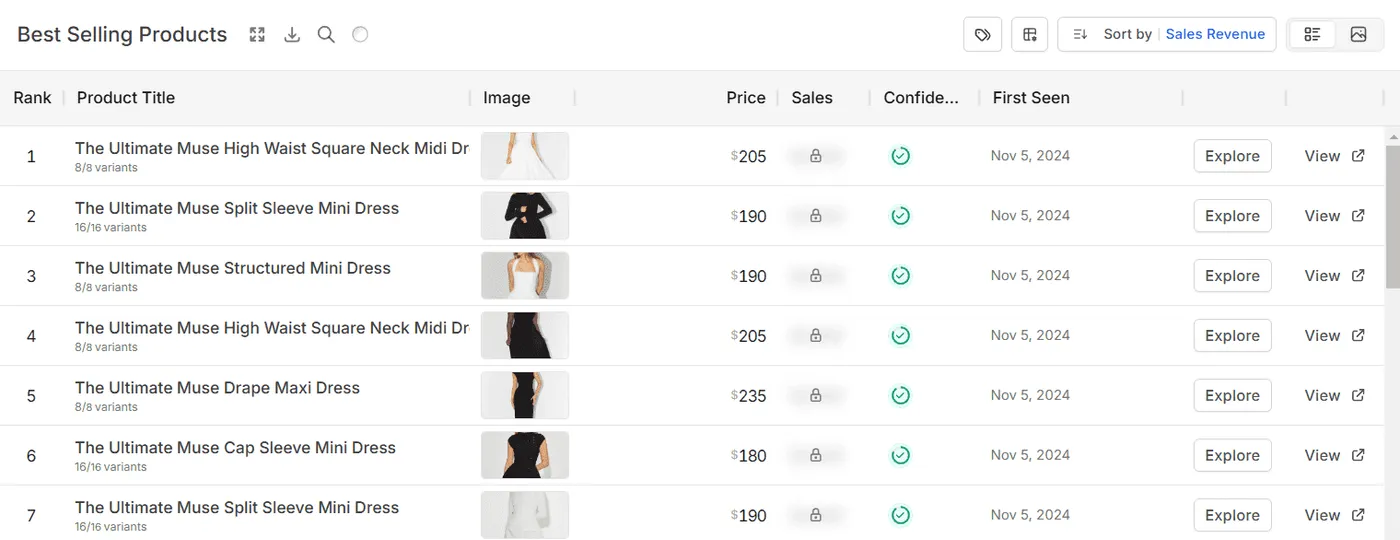
Task: Sort by the First Seen column header
Action: coord(1031,98)
